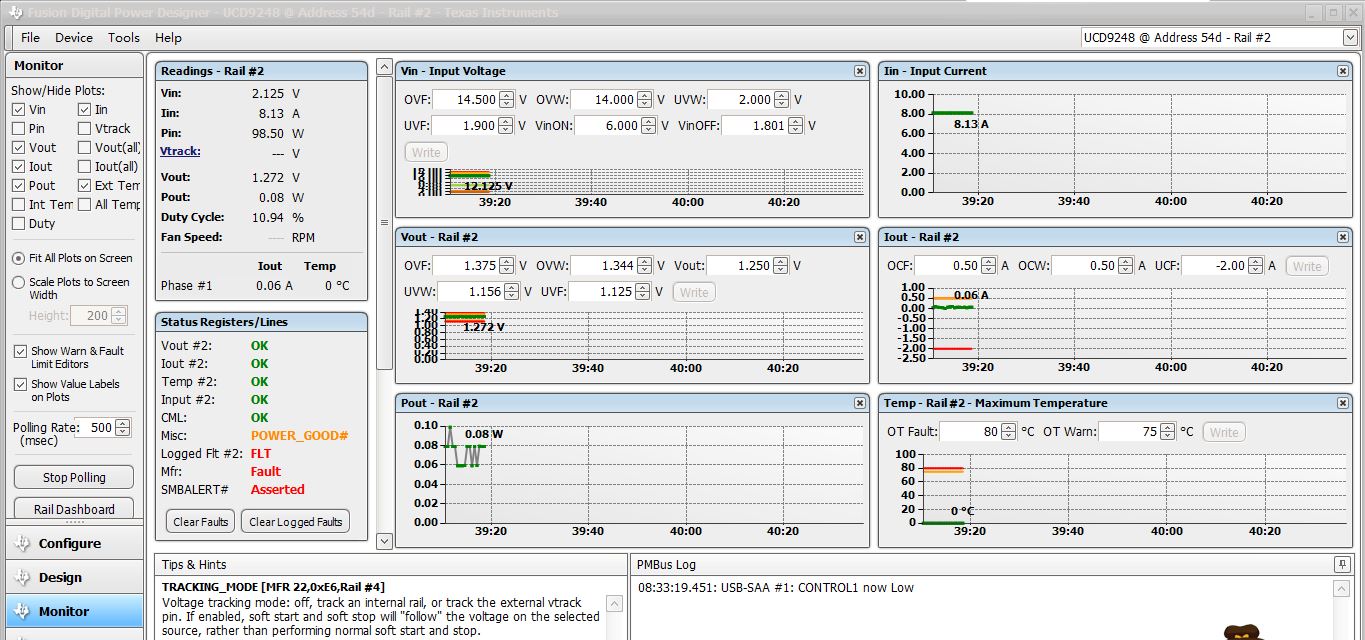Open the Configure section in sidebar
Viewport: 1365px width, 640px height.
(x=75, y=543)
